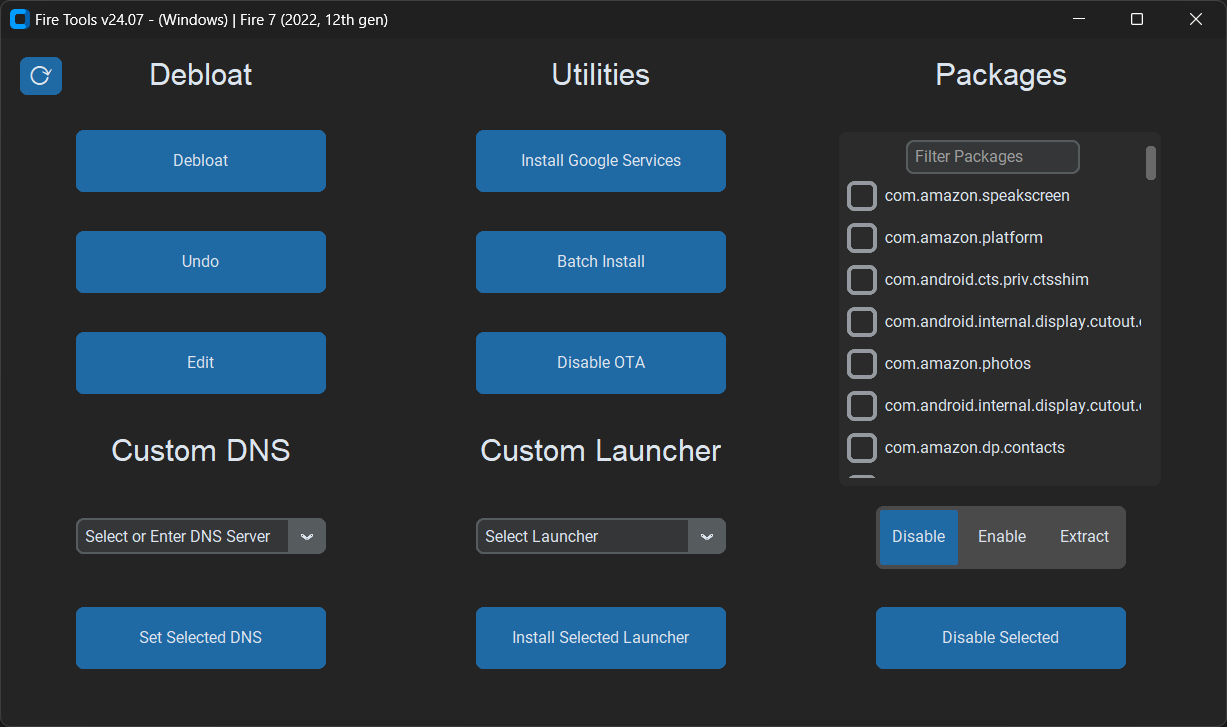Click the Debloat button
Screen dimensions: 1227x727
coord(201,161)
